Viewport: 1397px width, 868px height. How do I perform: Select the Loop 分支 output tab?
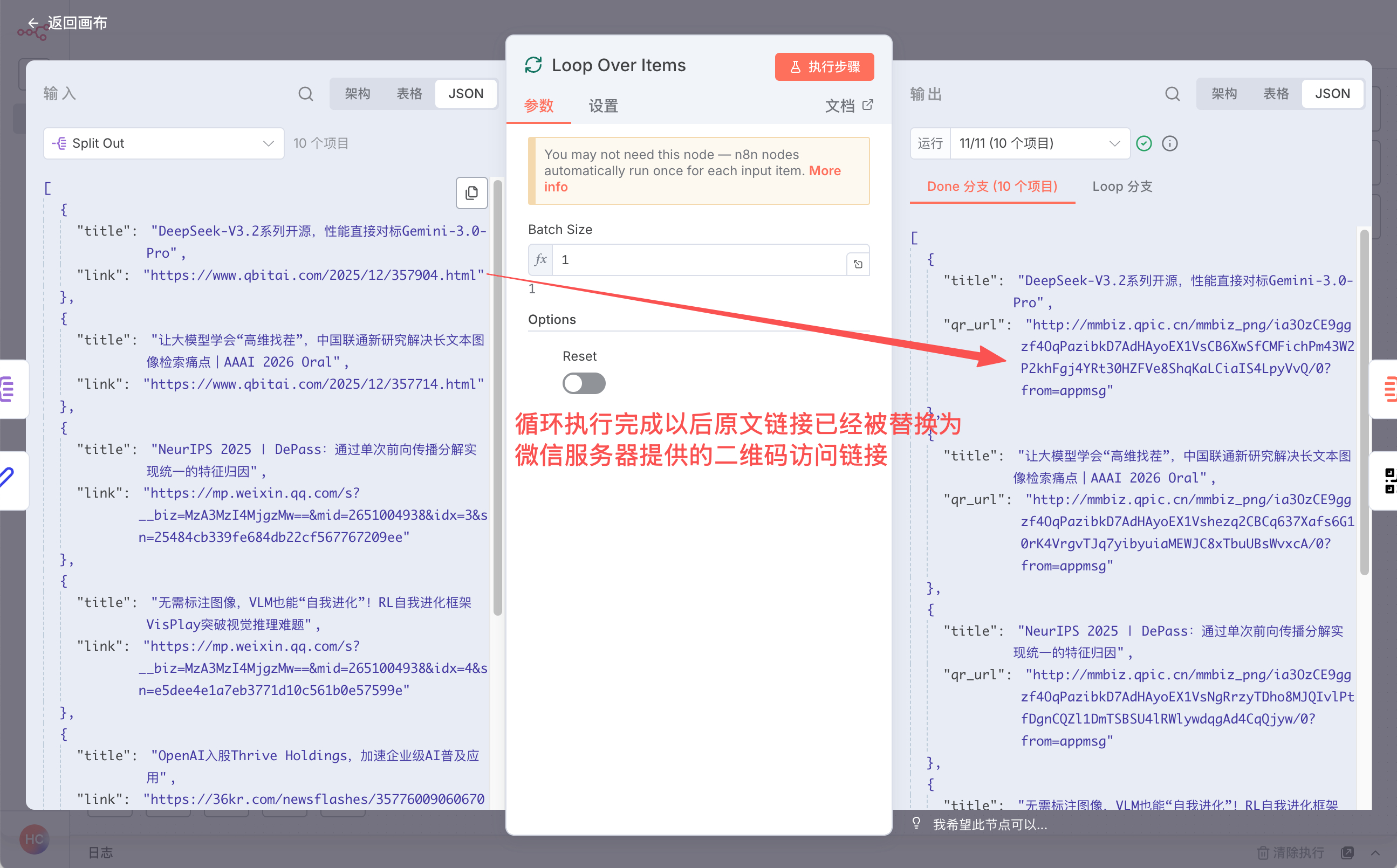pyautogui.click(x=1122, y=187)
